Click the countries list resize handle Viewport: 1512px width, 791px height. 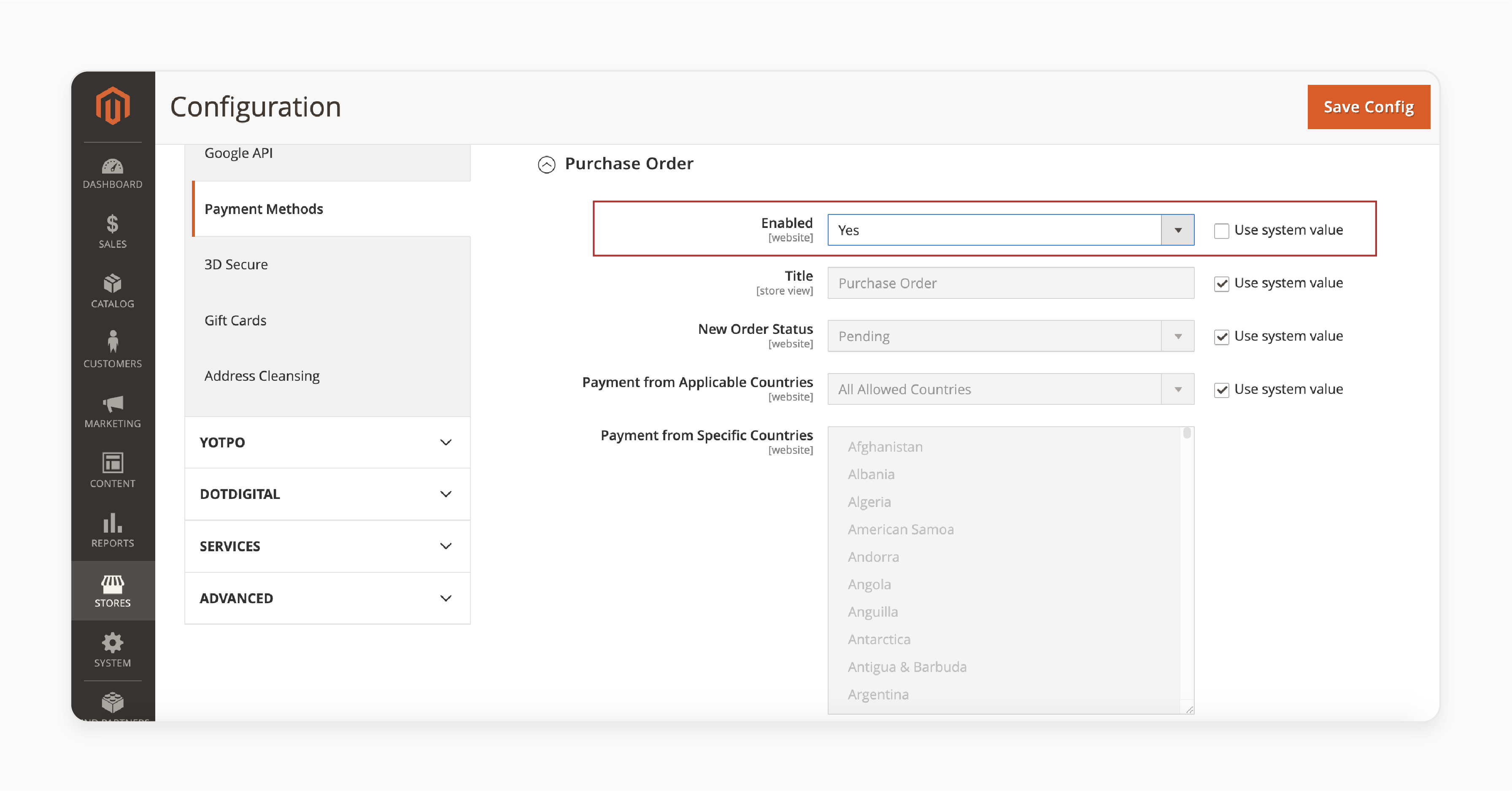[x=1189, y=710]
